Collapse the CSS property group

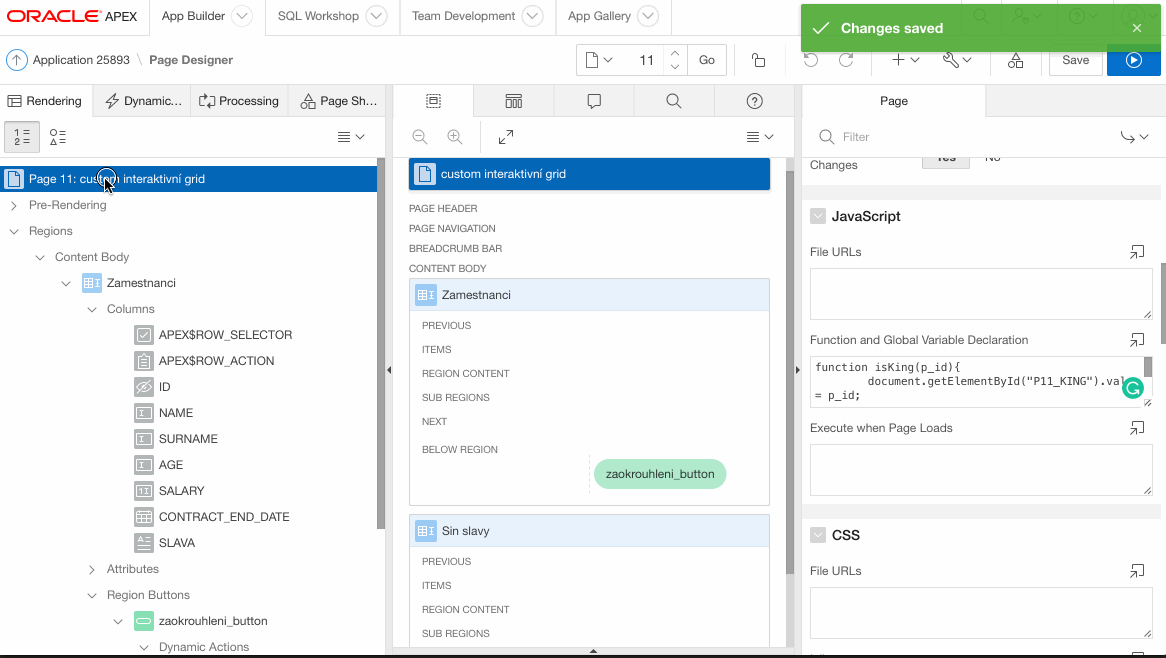[x=818, y=535]
